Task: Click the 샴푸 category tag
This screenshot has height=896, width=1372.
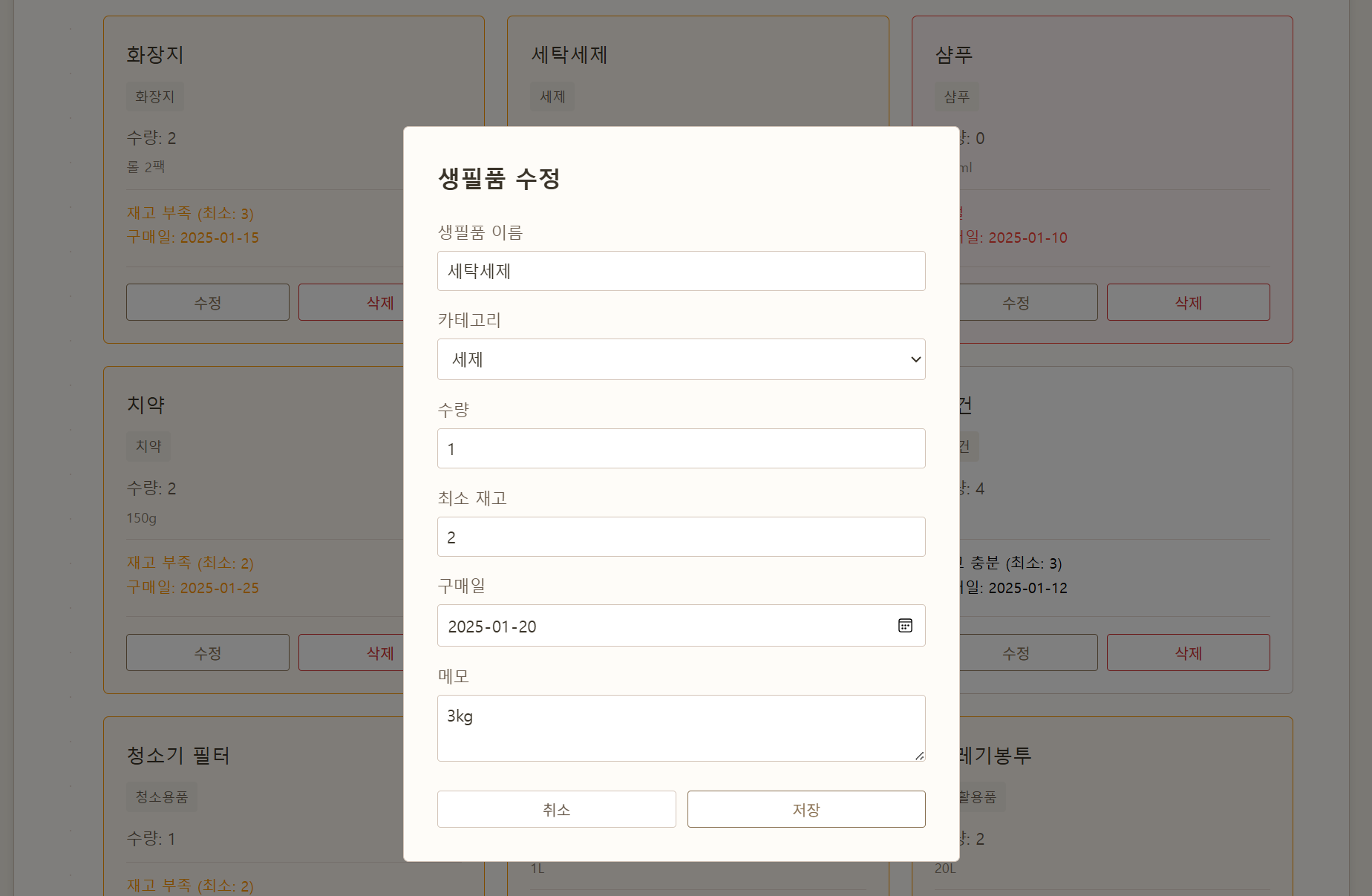Action: click(957, 97)
